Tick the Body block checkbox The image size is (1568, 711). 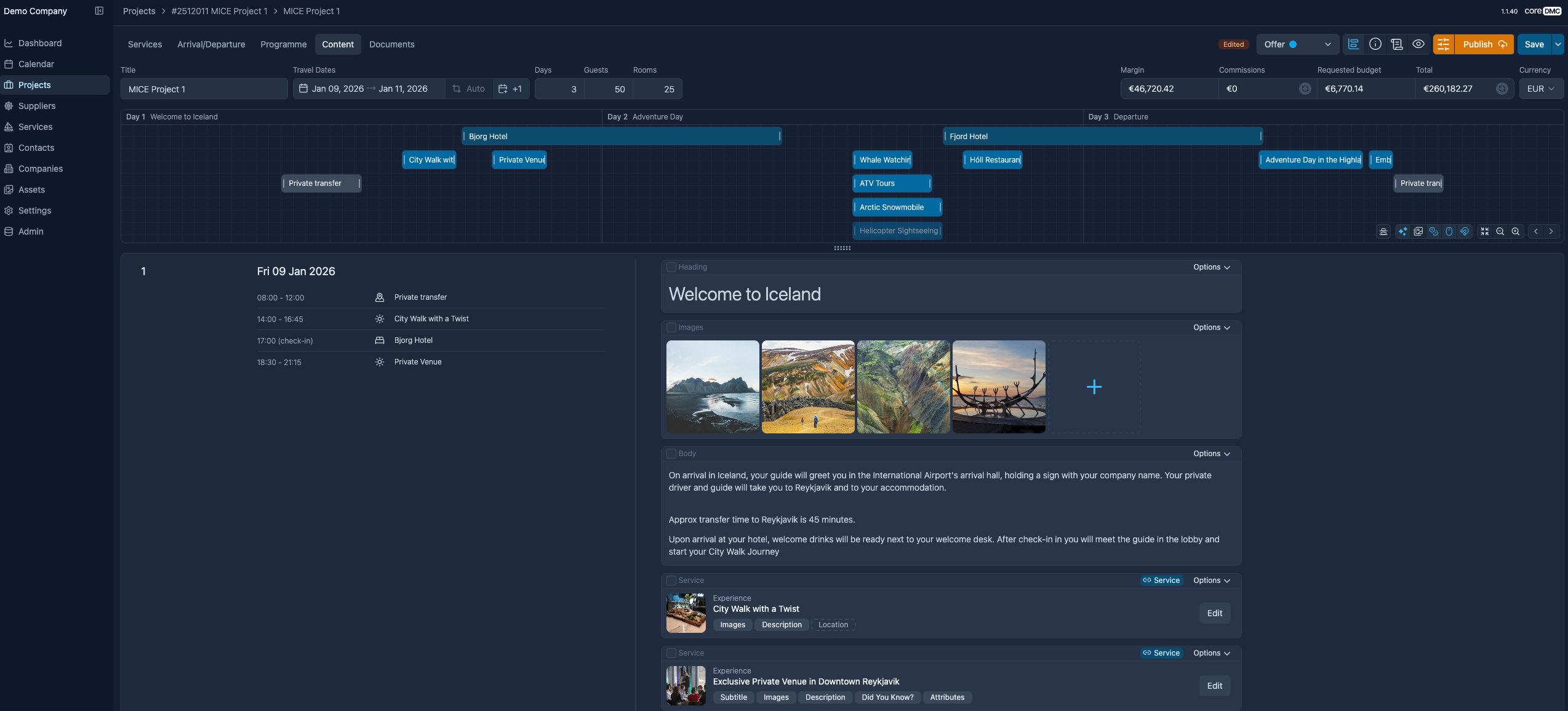[671, 454]
